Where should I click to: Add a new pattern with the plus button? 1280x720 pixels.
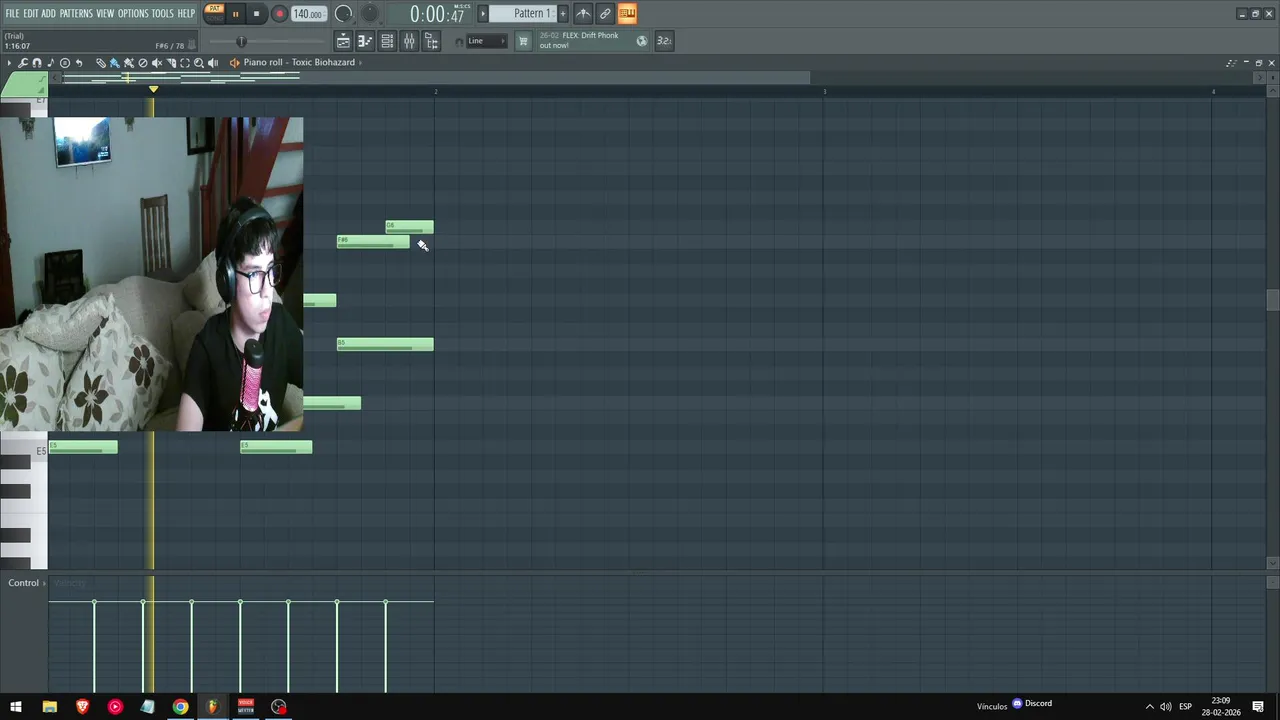563,13
